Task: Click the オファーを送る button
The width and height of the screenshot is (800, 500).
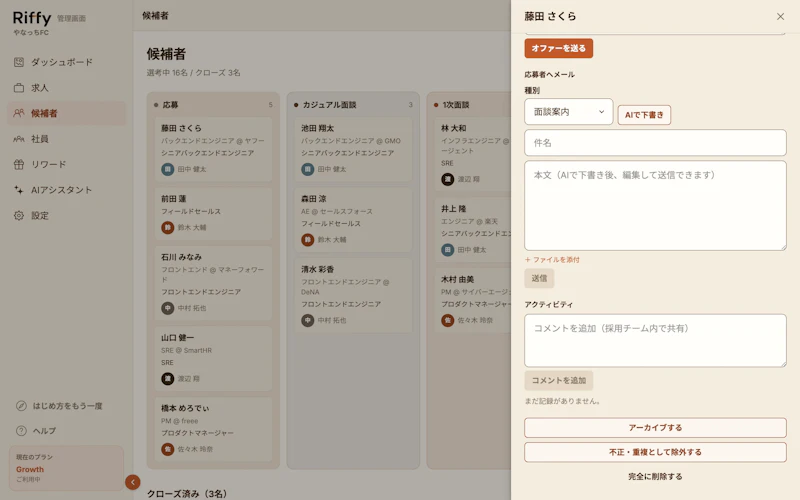Action: [x=559, y=48]
